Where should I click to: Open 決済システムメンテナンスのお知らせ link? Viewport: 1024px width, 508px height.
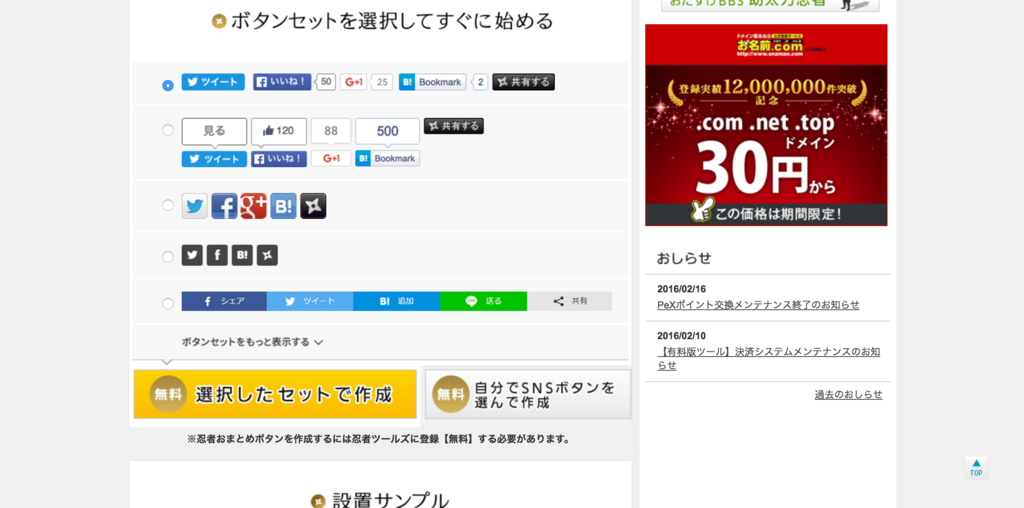(x=769, y=358)
